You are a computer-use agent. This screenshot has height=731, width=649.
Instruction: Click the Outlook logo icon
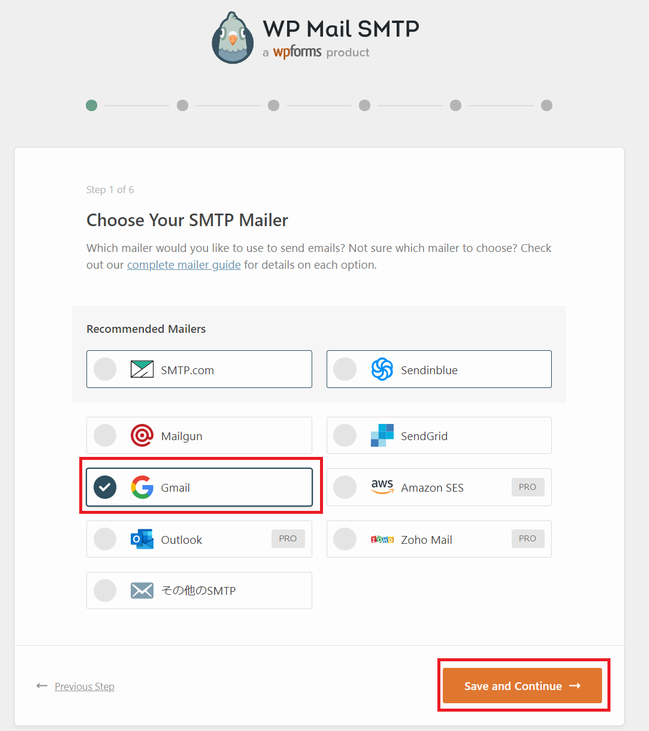point(142,539)
